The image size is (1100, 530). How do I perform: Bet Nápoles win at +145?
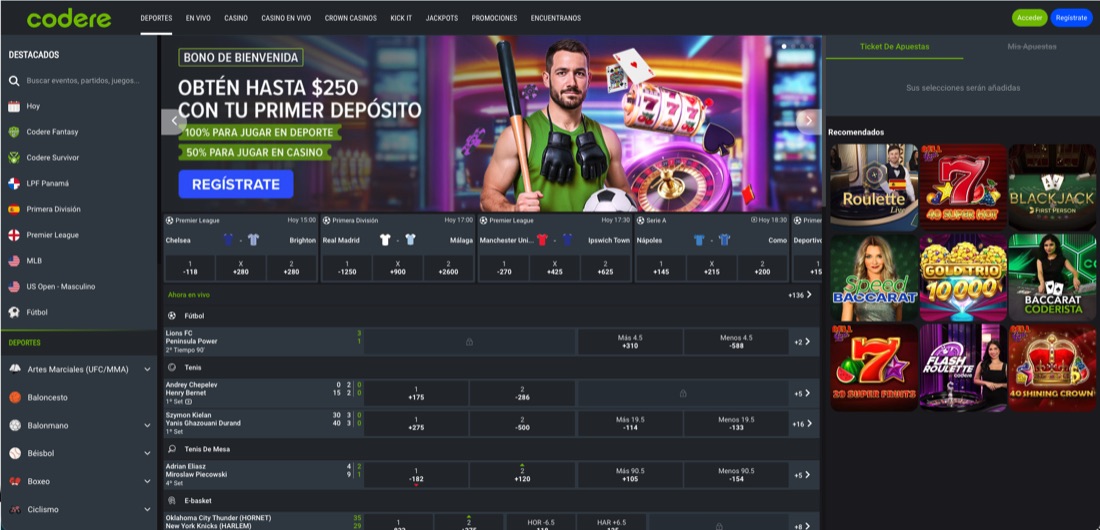point(660,268)
